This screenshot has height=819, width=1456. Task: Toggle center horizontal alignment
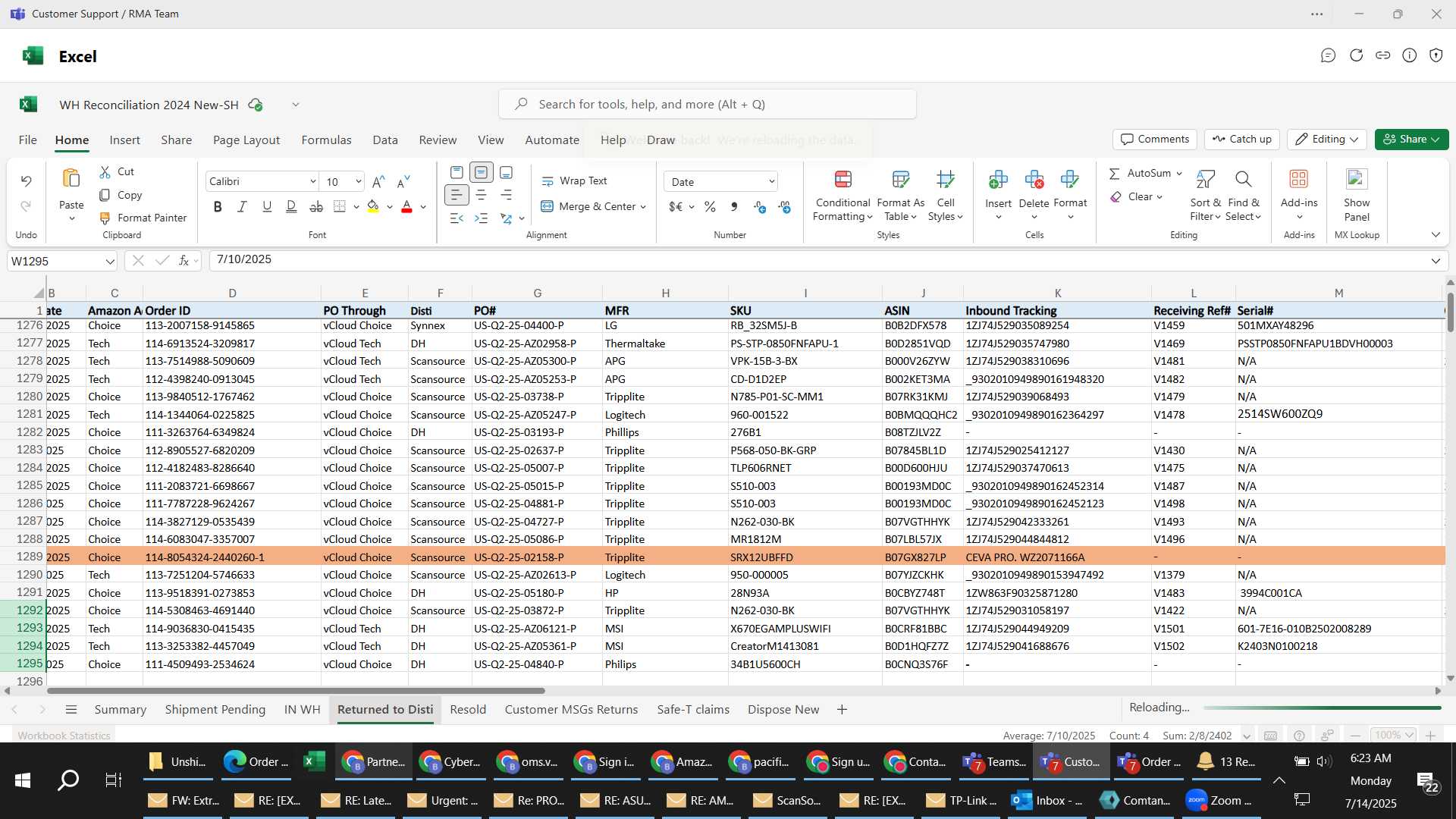[x=481, y=195]
